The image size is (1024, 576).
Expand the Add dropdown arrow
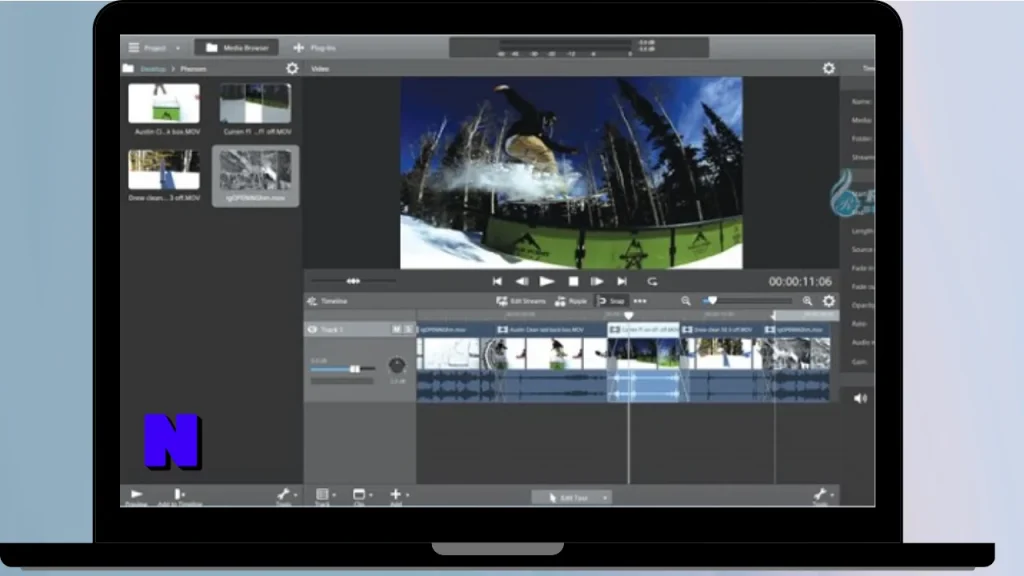(408, 496)
